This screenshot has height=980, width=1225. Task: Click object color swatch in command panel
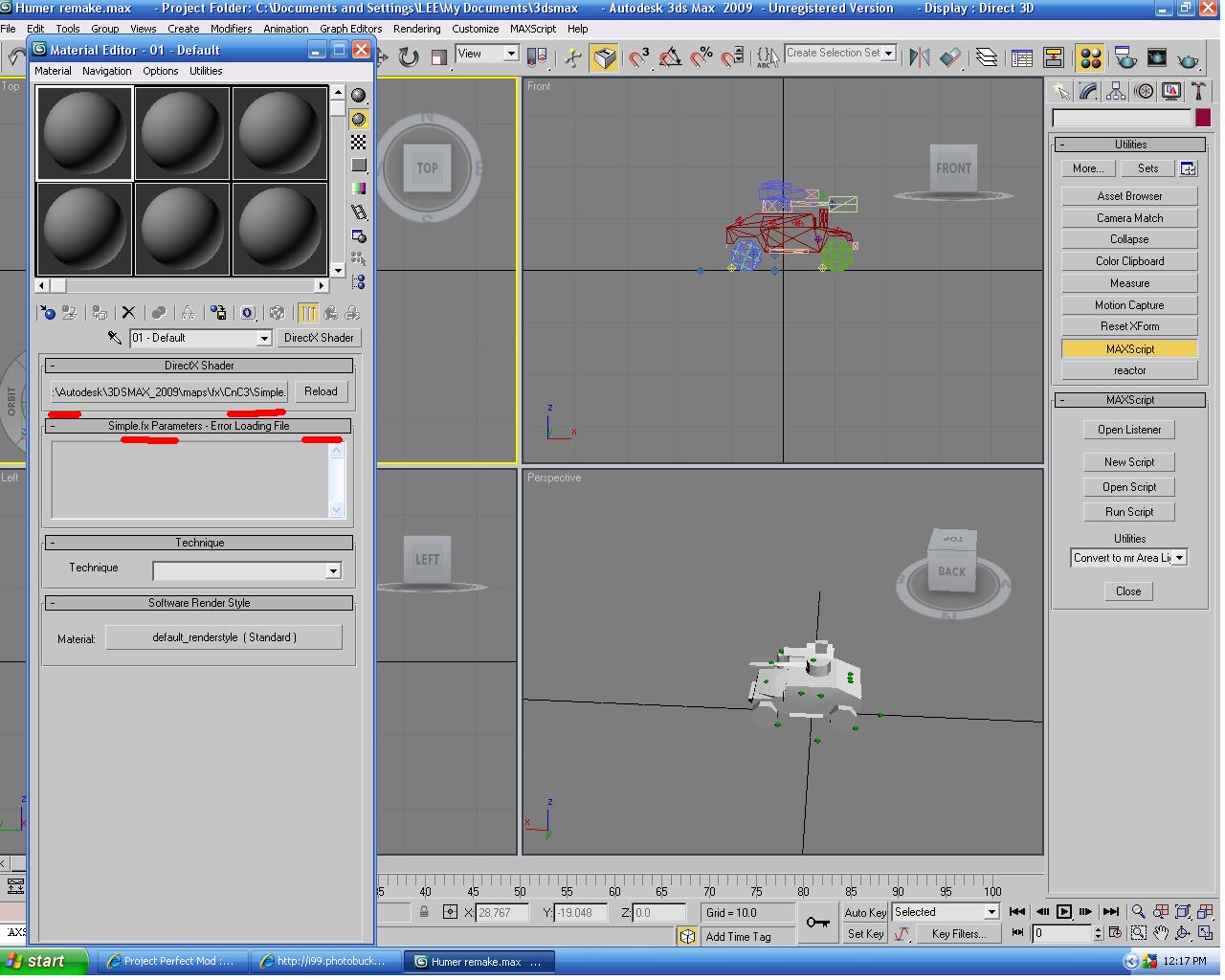click(1202, 118)
